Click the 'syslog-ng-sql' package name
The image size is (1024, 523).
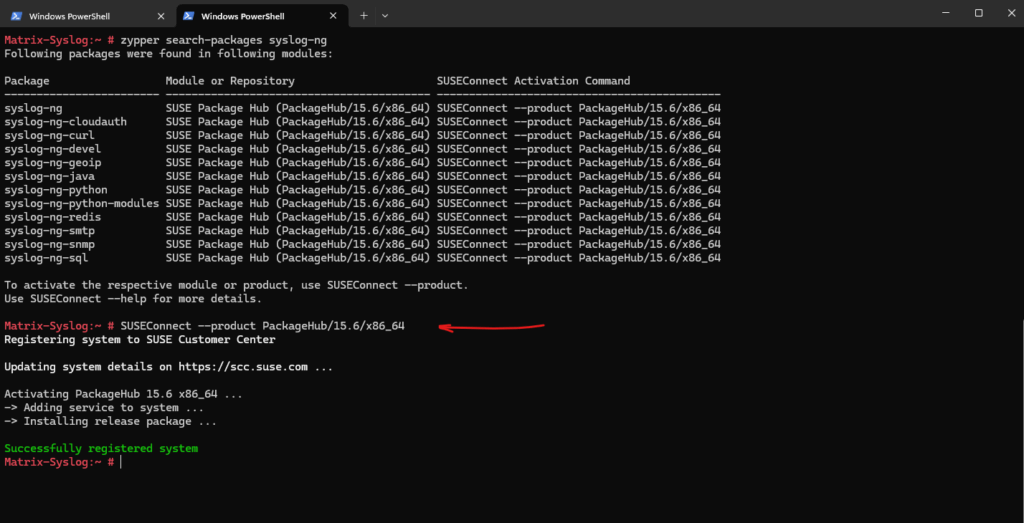tap(46, 258)
